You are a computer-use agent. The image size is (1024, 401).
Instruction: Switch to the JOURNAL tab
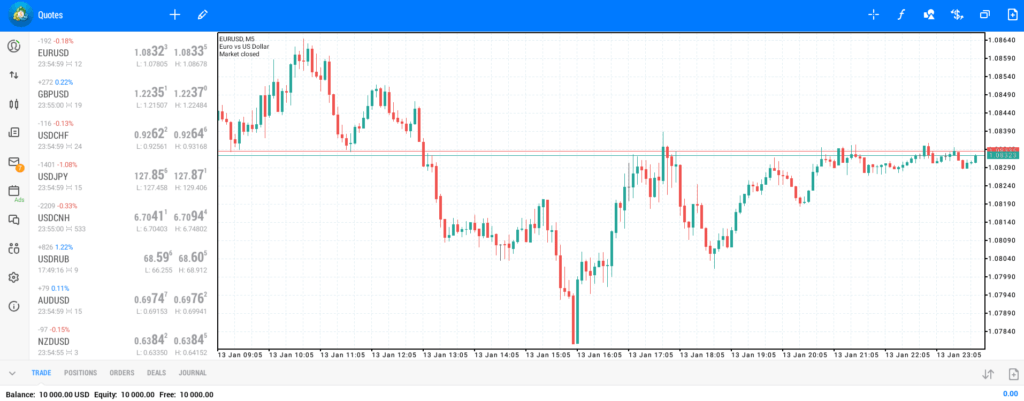(x=193, y=373)
